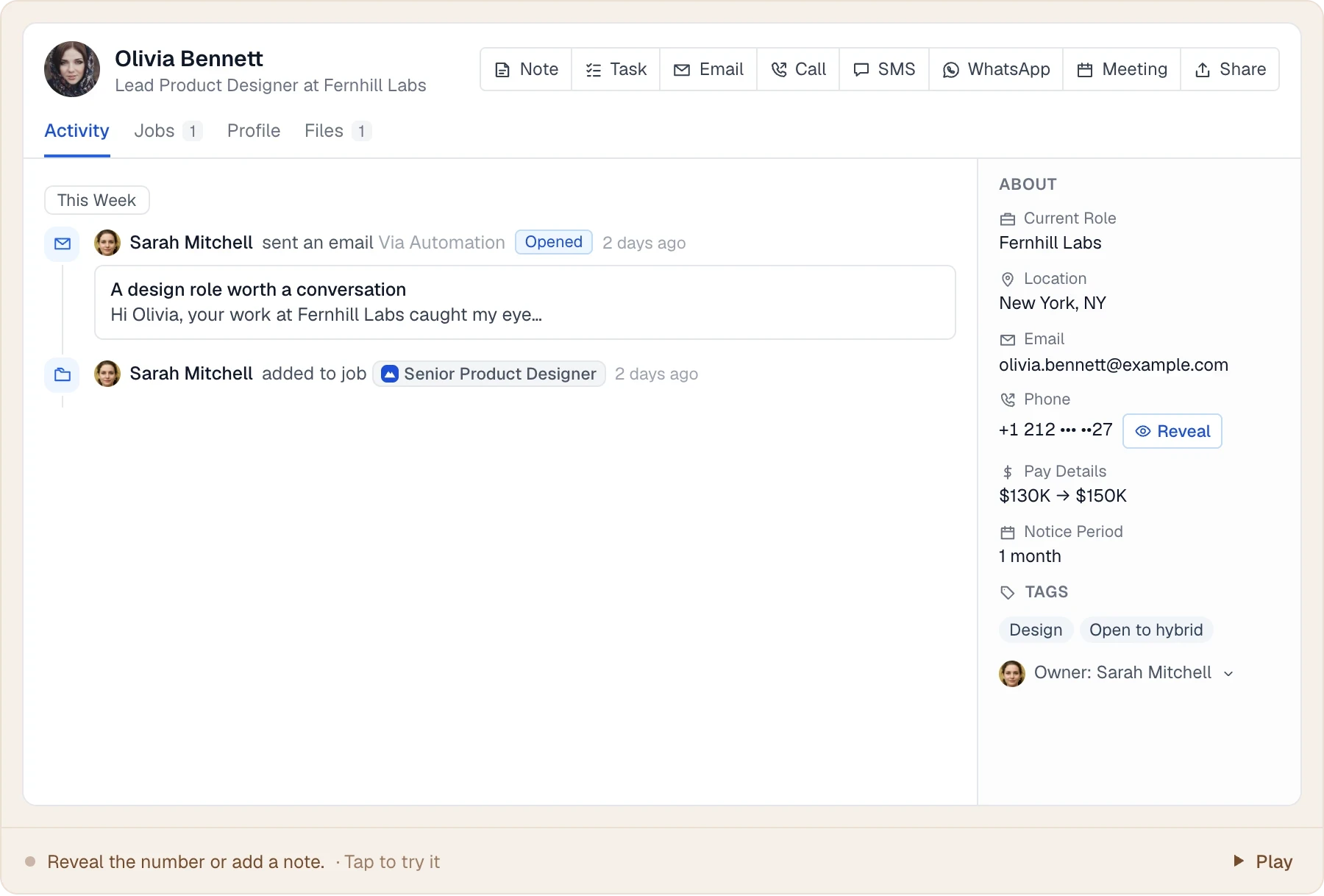Click Olivia Bennett's profile photo
1324x896 pixels.
pos(72,69)
